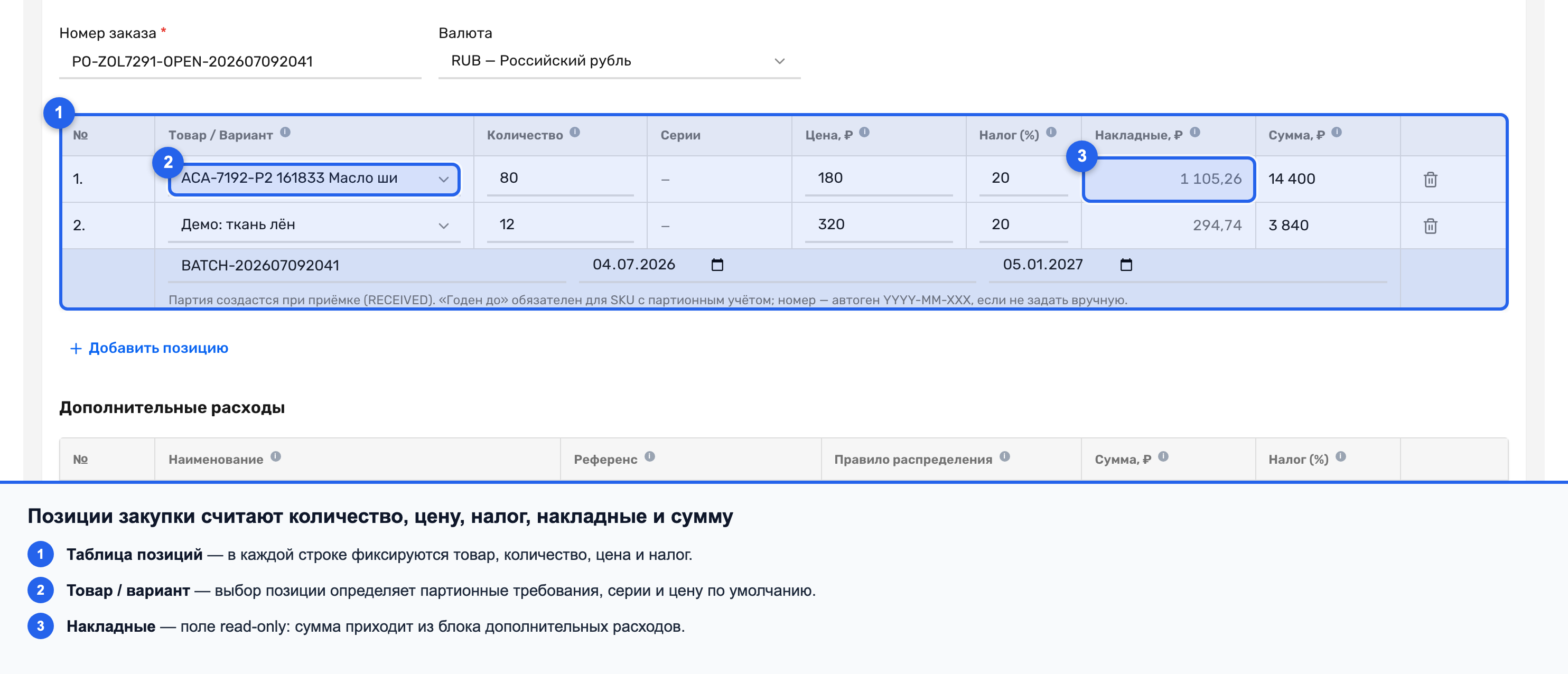Click info icon beside Налог (%) in Дополнительные расходы
Viewport: 1568px width, 674px height.
1341,456
